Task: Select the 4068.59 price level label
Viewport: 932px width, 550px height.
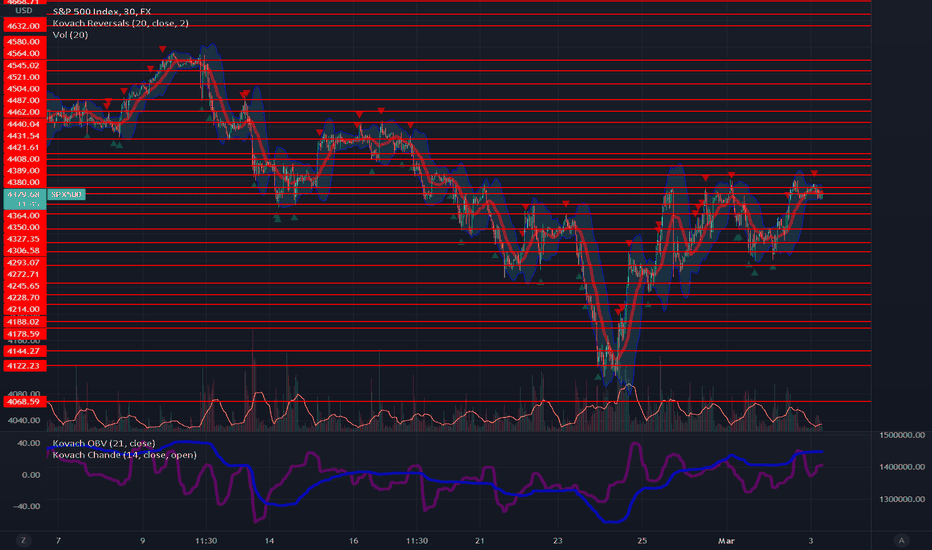Action: [x=24, y=402]
